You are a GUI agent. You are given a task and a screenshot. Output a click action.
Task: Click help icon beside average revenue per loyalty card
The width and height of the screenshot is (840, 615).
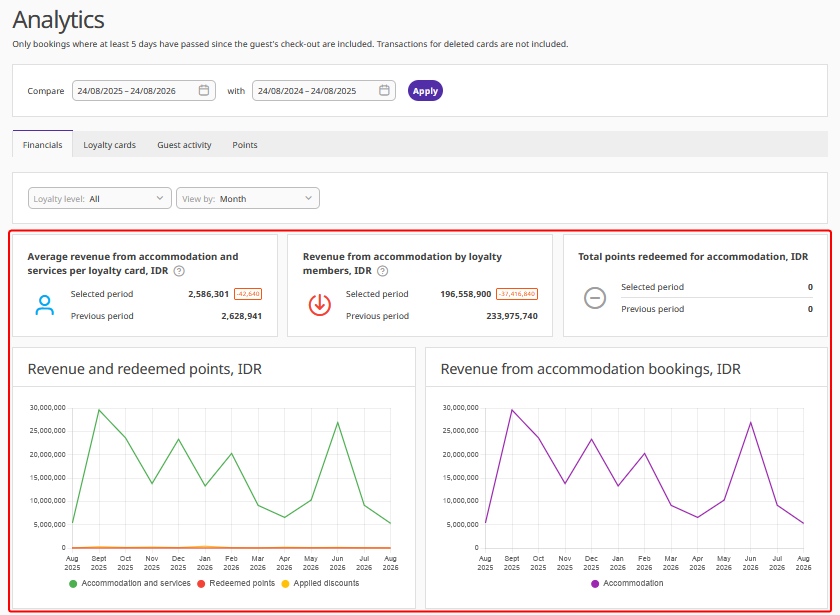coord(179,271)
